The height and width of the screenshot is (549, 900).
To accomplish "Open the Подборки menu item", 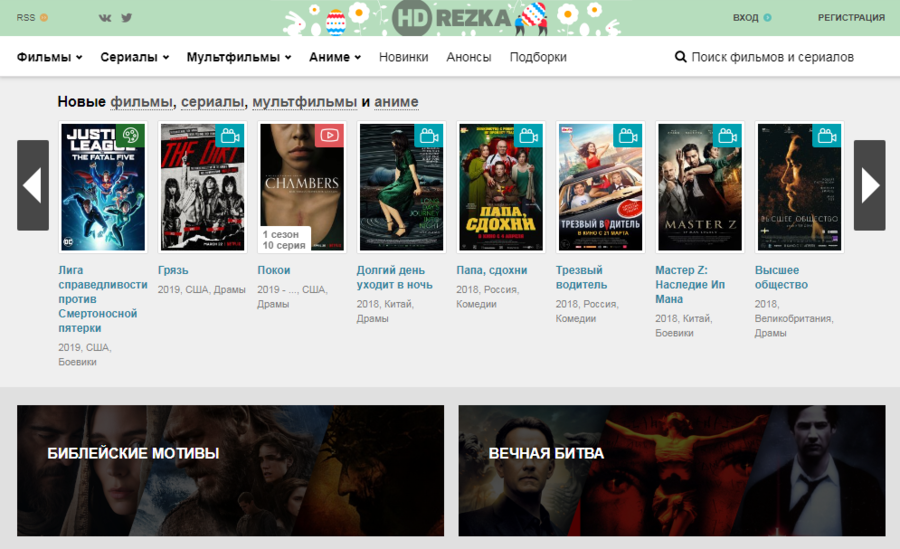I will coord(538,57).
